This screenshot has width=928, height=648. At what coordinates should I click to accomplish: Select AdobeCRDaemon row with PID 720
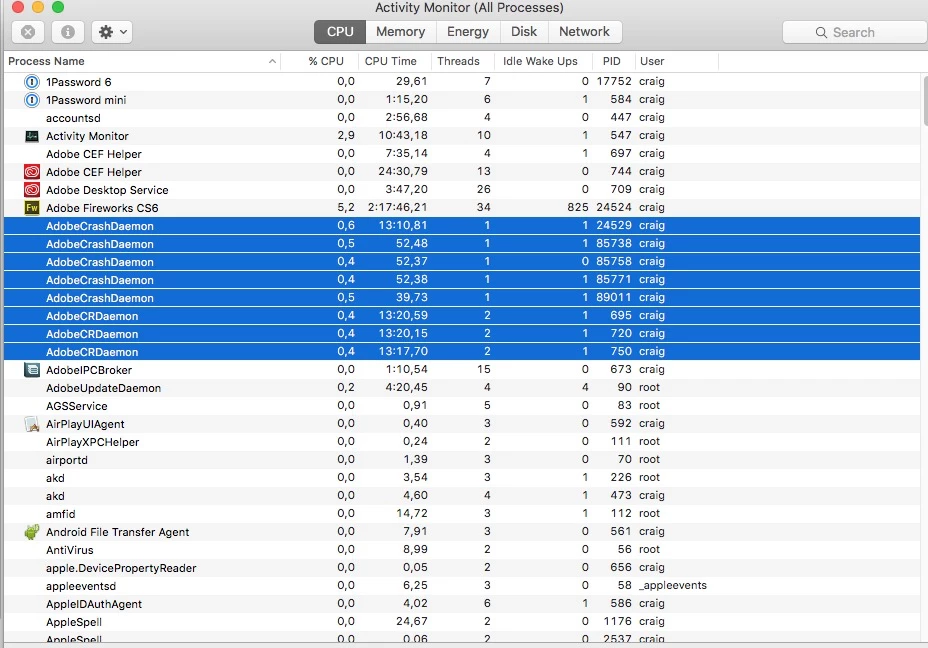point(462,334)
